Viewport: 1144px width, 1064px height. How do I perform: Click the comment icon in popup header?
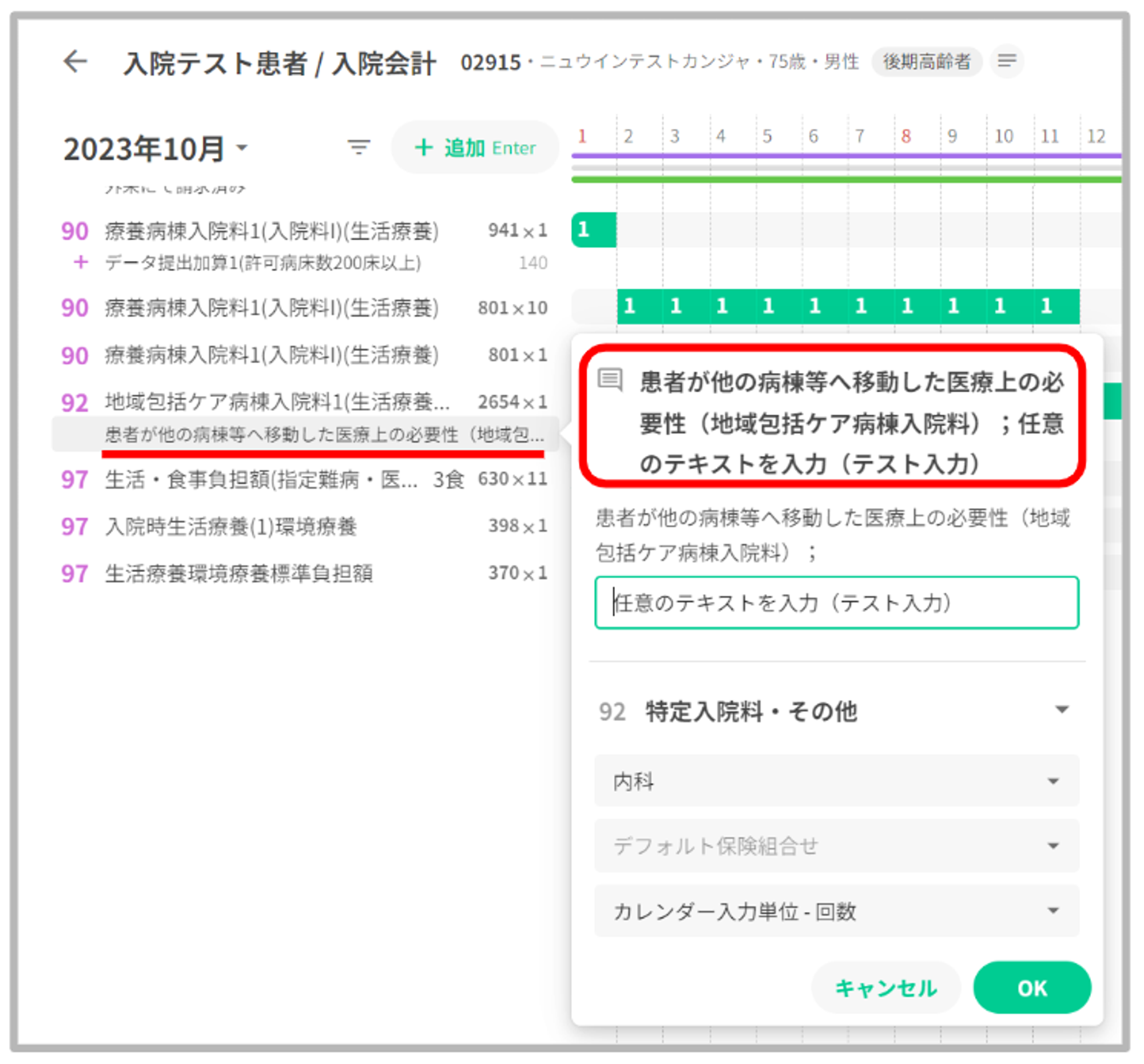click(610, 380)
